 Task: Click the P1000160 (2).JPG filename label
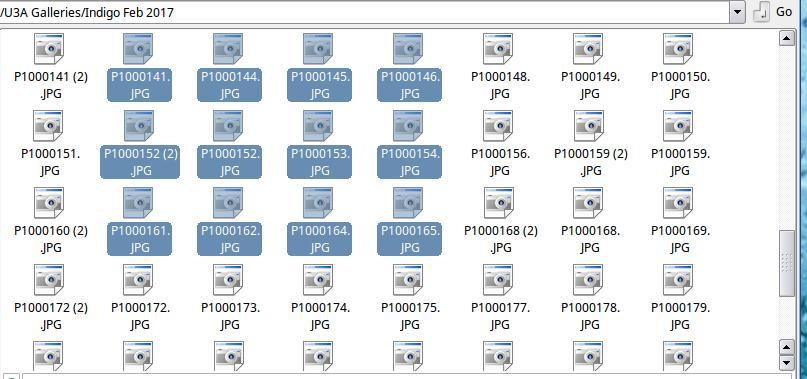pos(50,239)
